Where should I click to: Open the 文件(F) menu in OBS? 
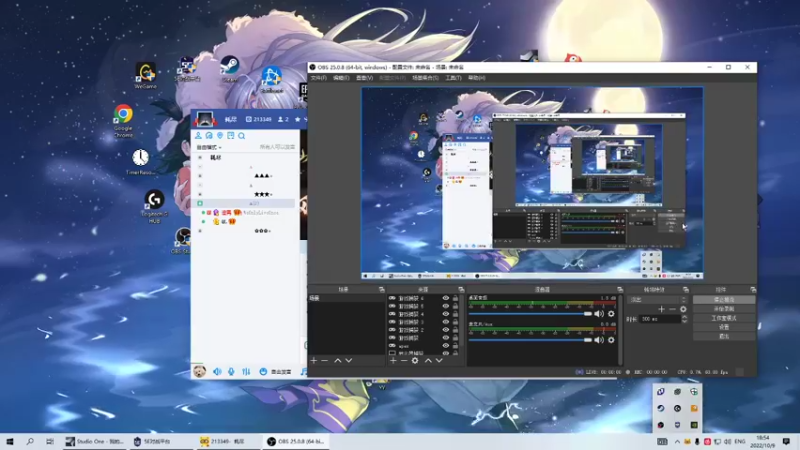pos(318,78)
